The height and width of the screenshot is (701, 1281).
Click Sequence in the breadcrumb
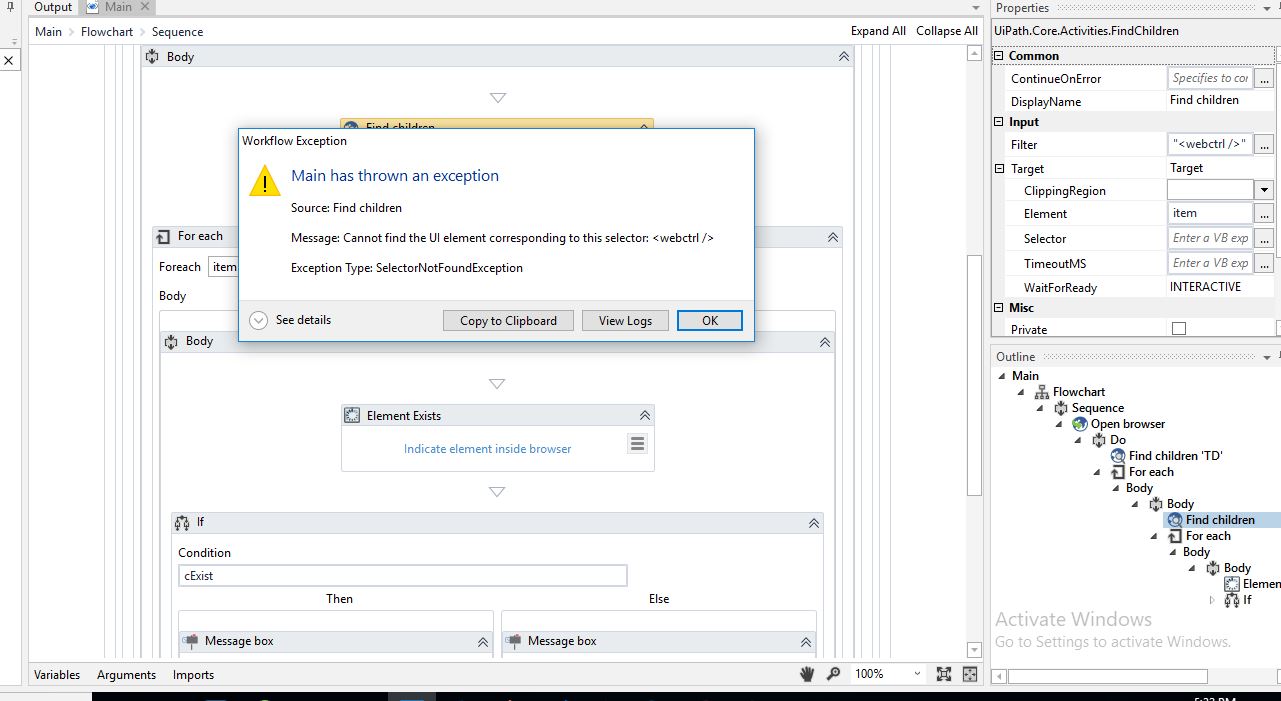[177, 32]
